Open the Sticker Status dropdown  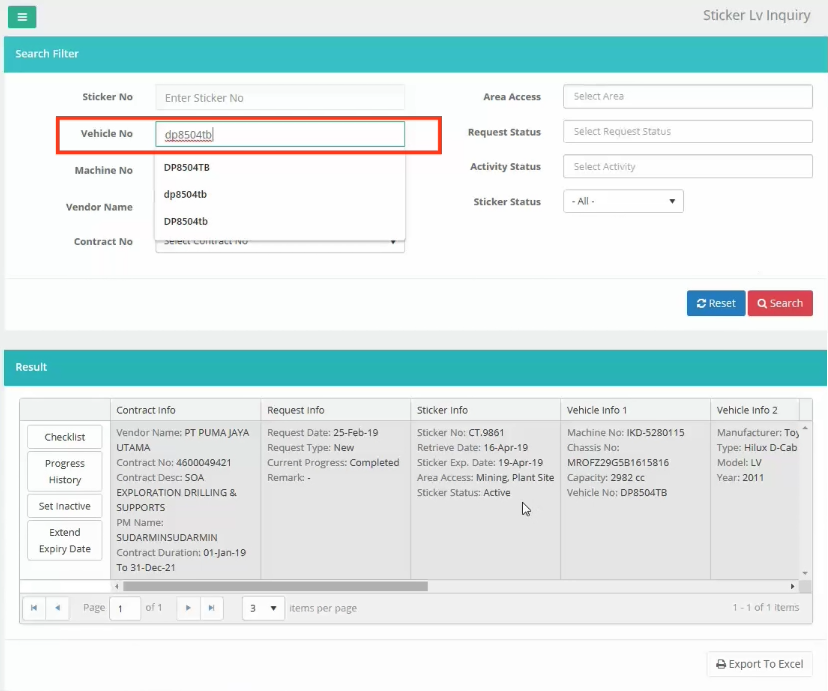(x=623, y=201)
